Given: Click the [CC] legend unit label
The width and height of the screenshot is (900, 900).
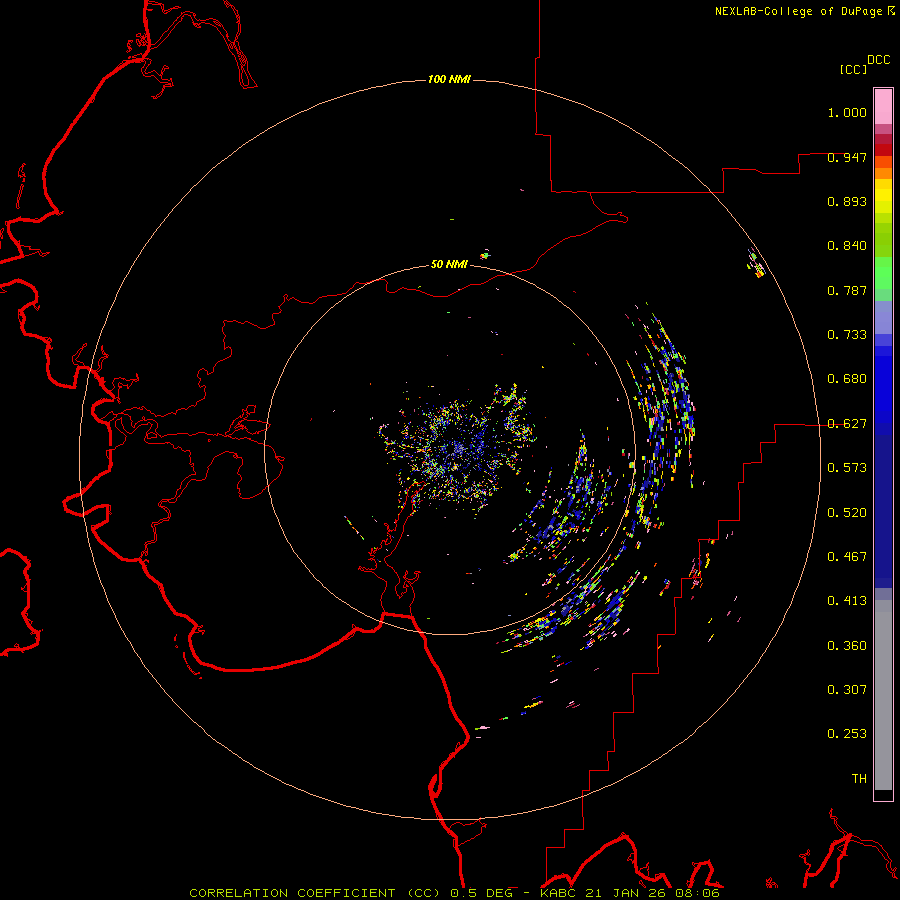Looking at the screenshot, I should click(x=853, y=69).
